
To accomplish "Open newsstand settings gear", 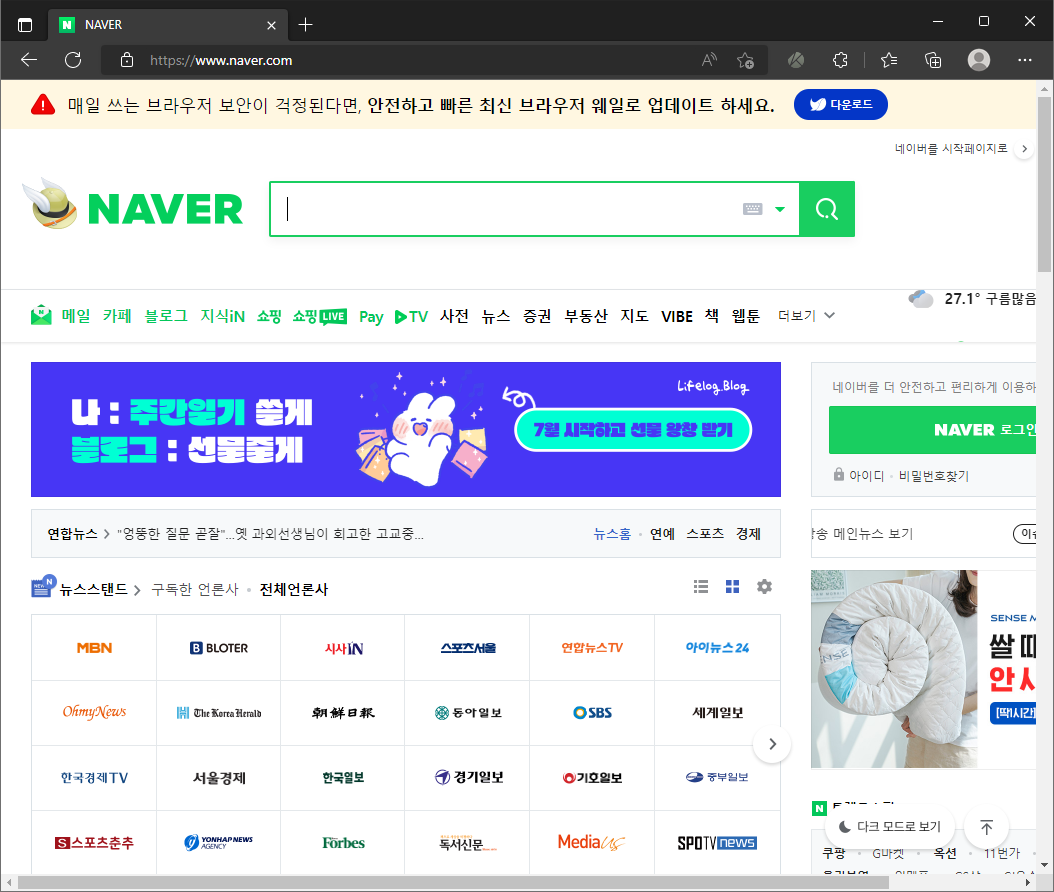I will point(764,587).
